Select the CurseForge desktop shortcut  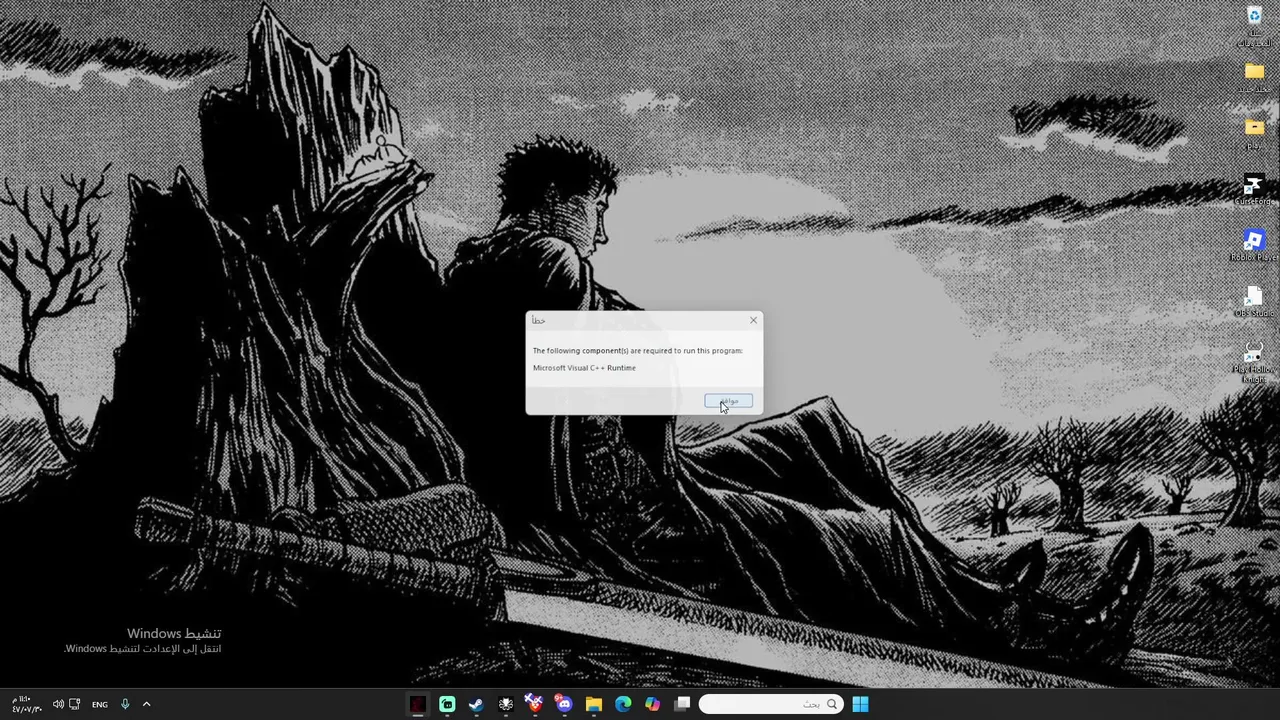(x=1254, y=190)
